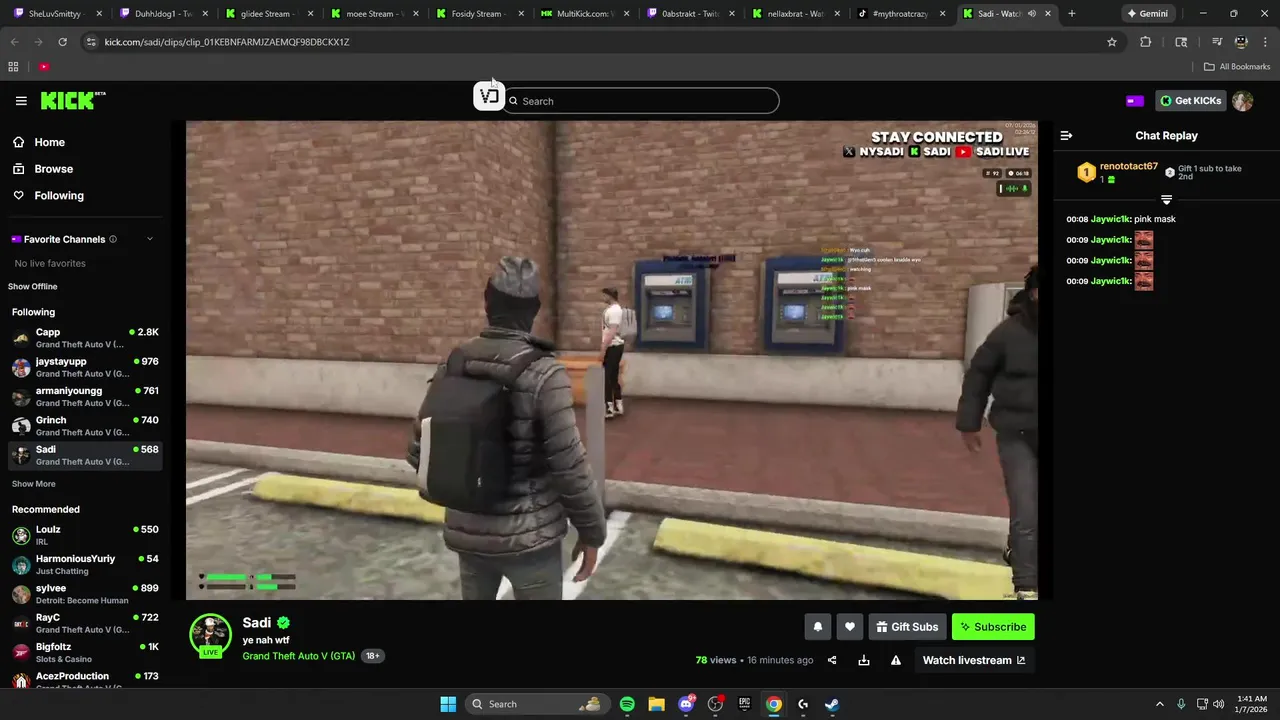
Task: Mute the tab audio on the Sadi tab
Action: (1031, 14)
